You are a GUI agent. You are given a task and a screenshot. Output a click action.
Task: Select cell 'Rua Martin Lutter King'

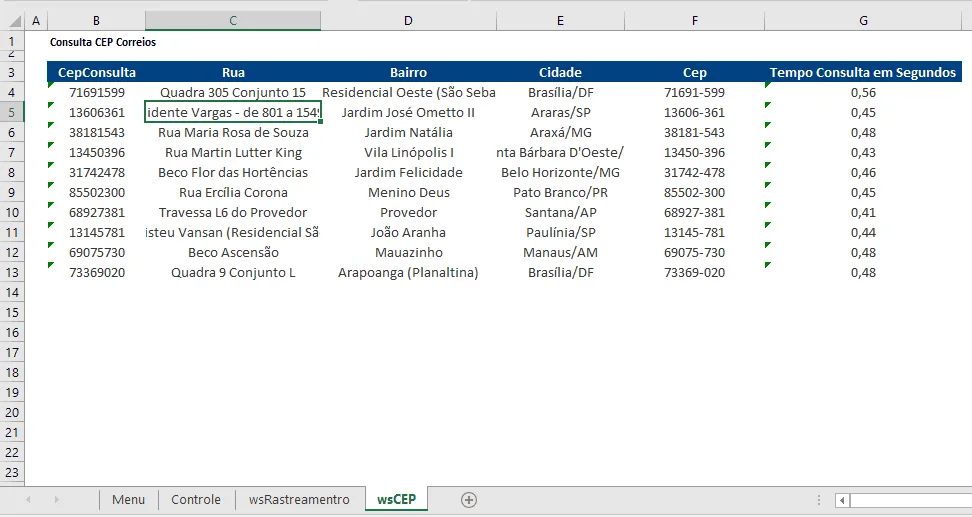pos(233,152)
